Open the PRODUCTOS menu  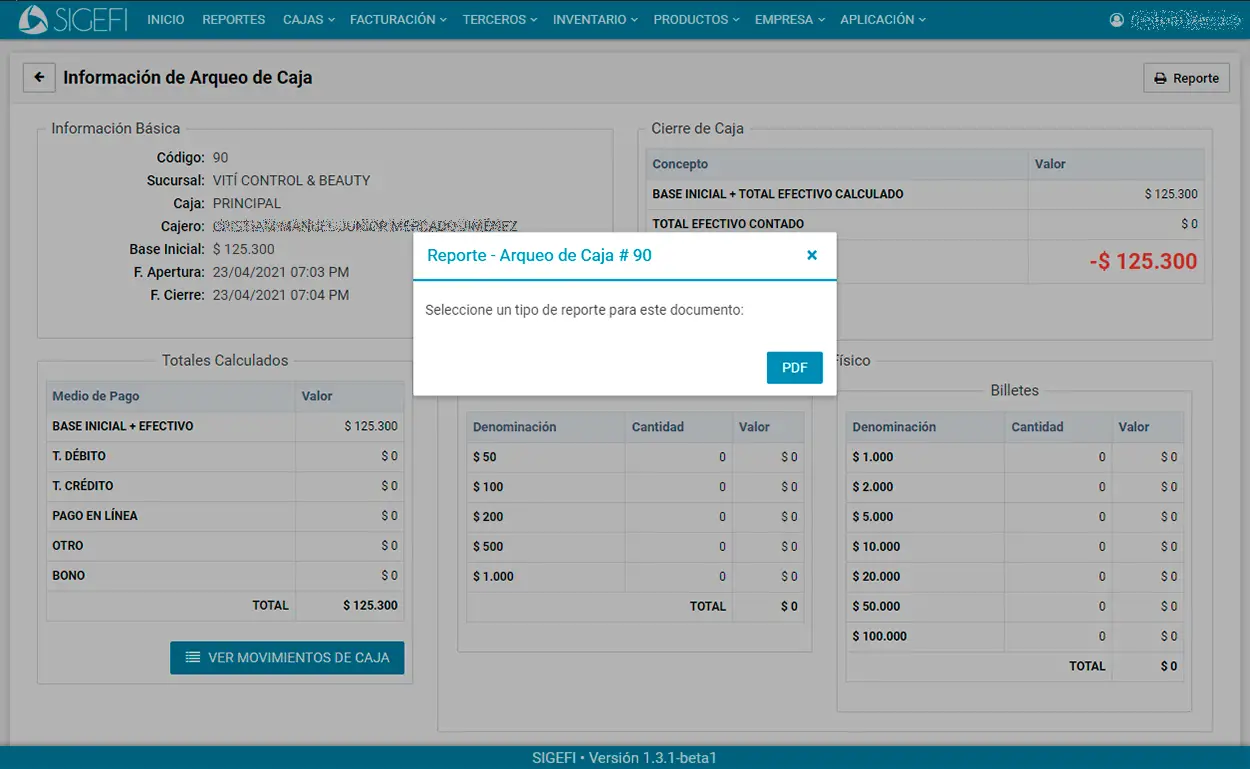696,20
